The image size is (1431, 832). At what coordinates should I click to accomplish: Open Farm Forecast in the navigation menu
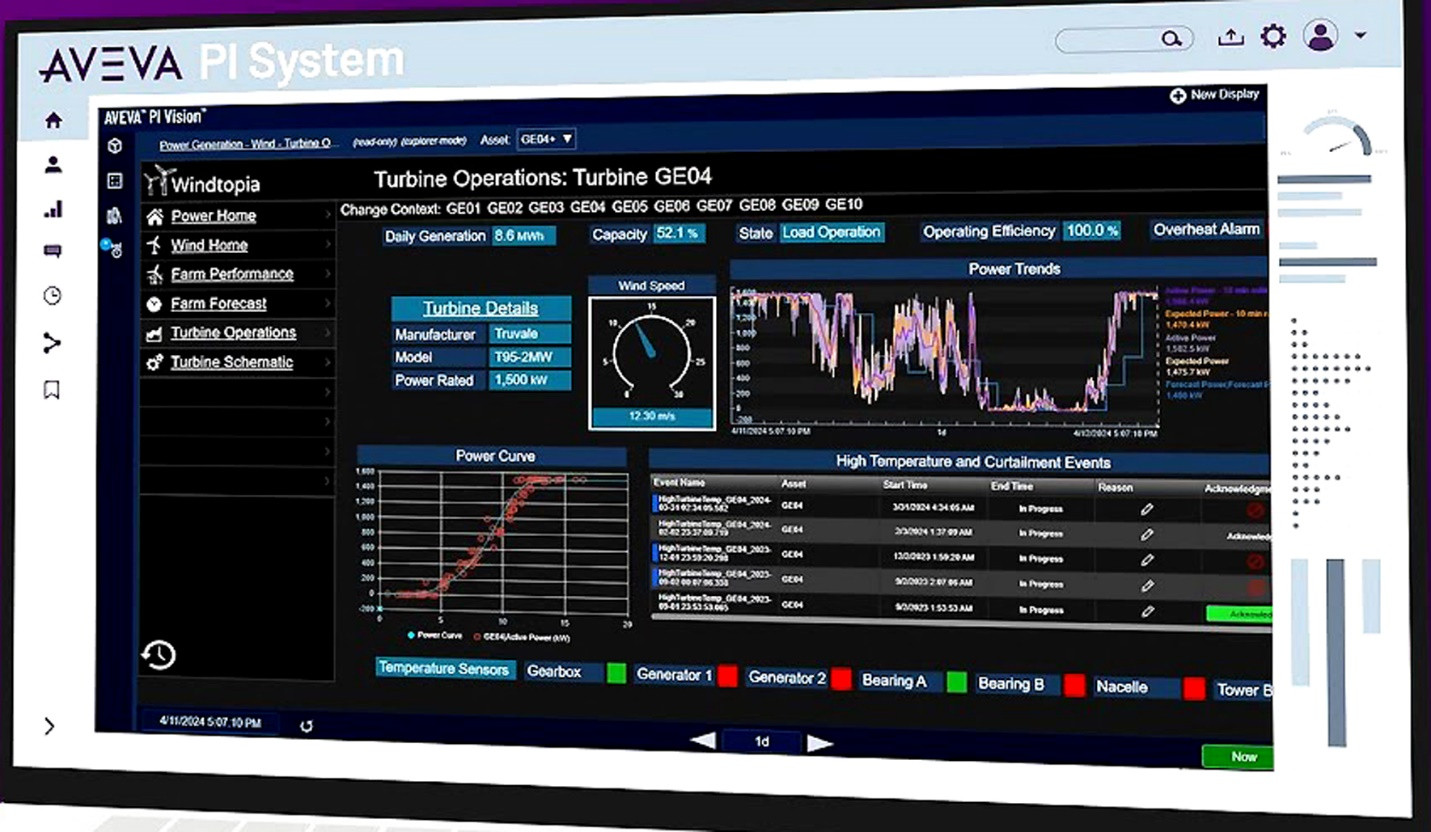point(219,303)
